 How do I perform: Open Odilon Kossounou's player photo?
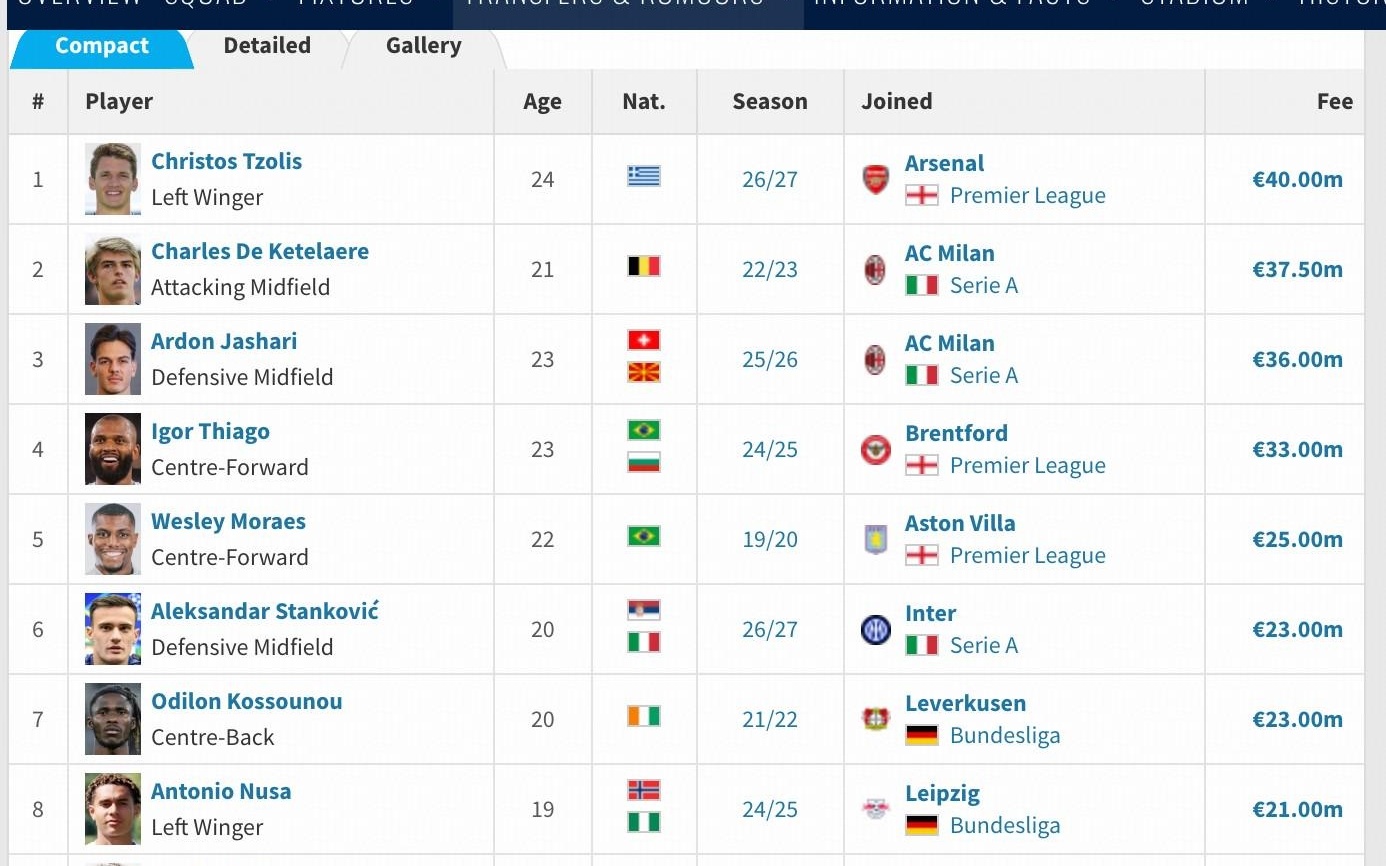coord(112,719)
